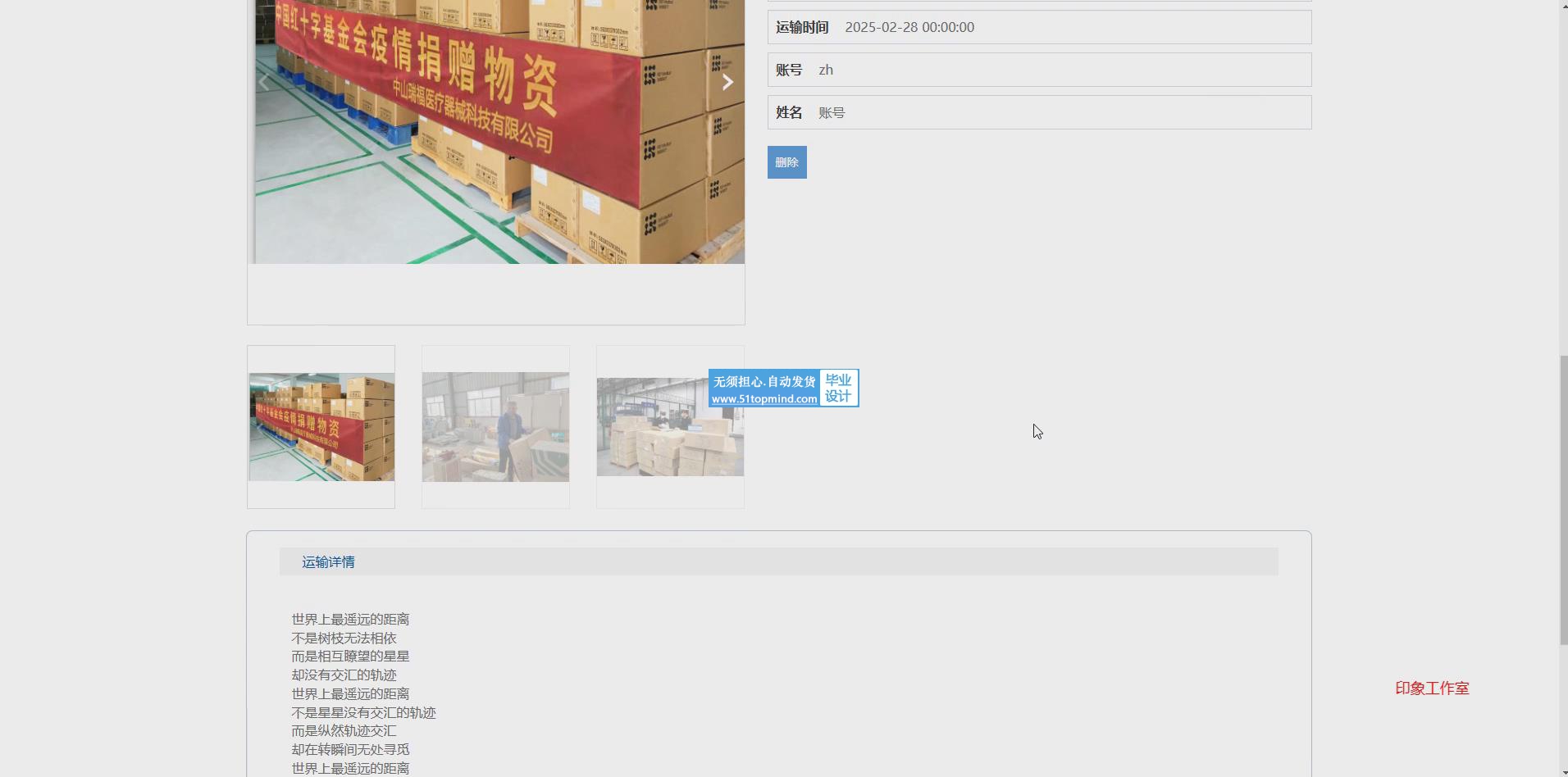Click the text line 却没有交汇的轨迹

coord(344,675)
